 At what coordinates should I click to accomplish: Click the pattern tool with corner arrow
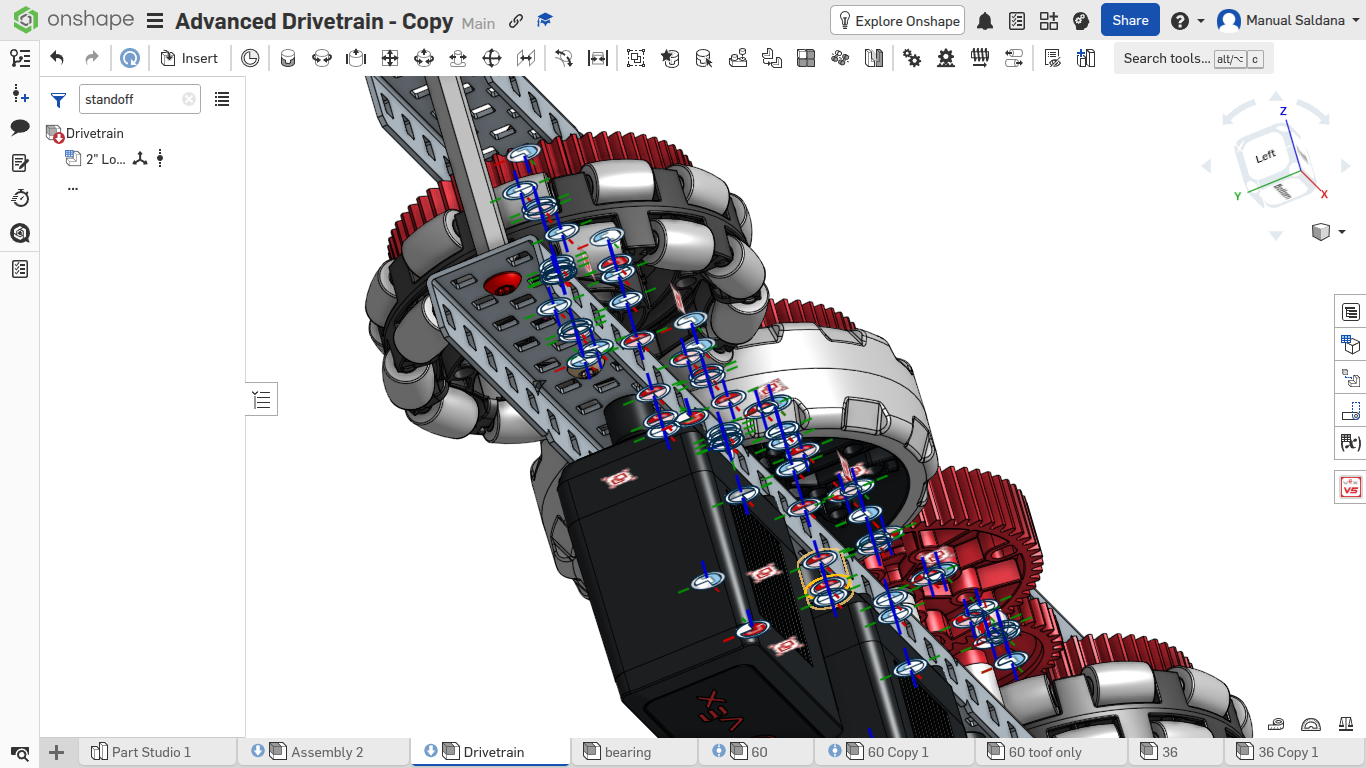click(x=772, y=58)
